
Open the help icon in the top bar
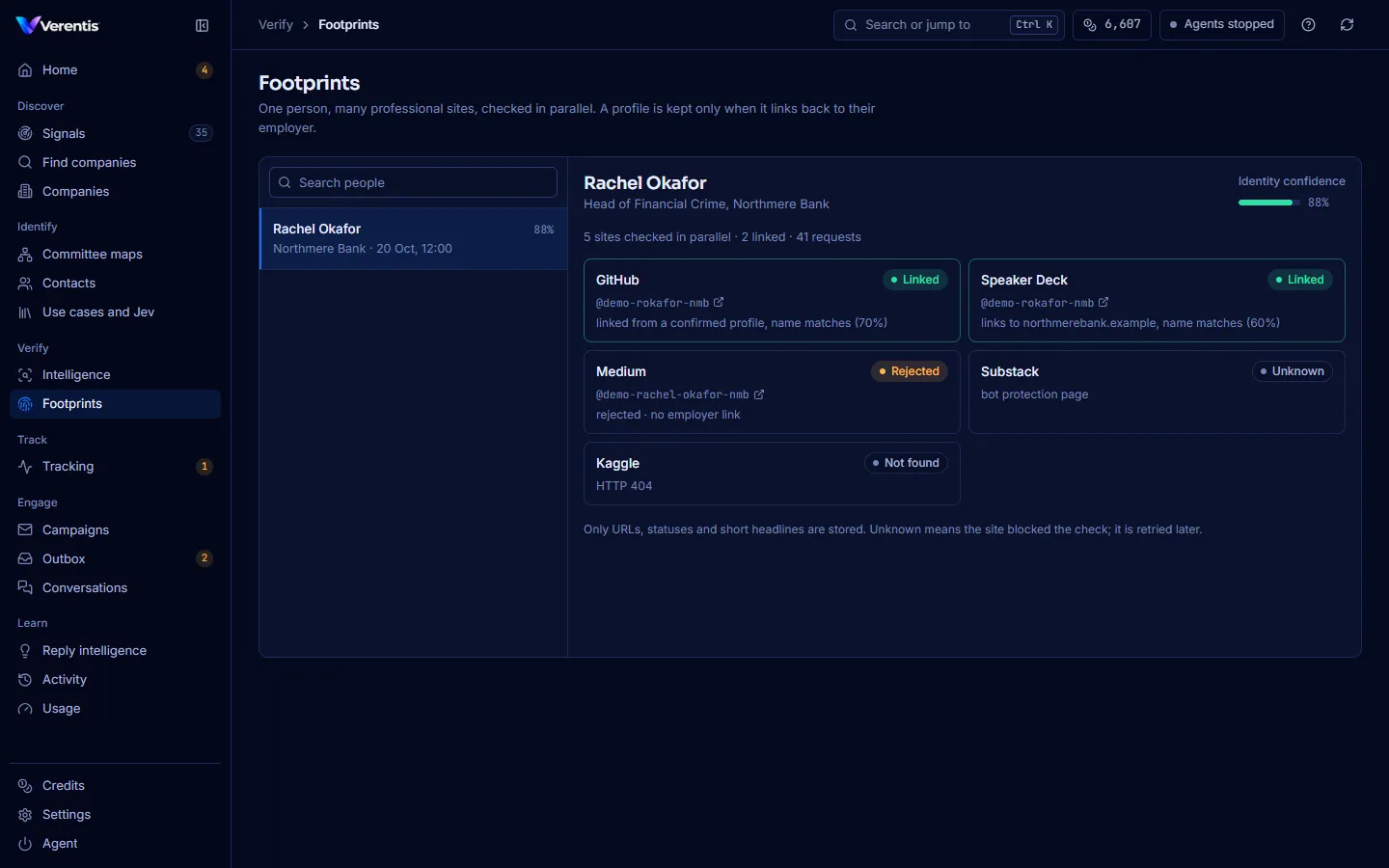pyautogui.click(x=1309, y=25)
